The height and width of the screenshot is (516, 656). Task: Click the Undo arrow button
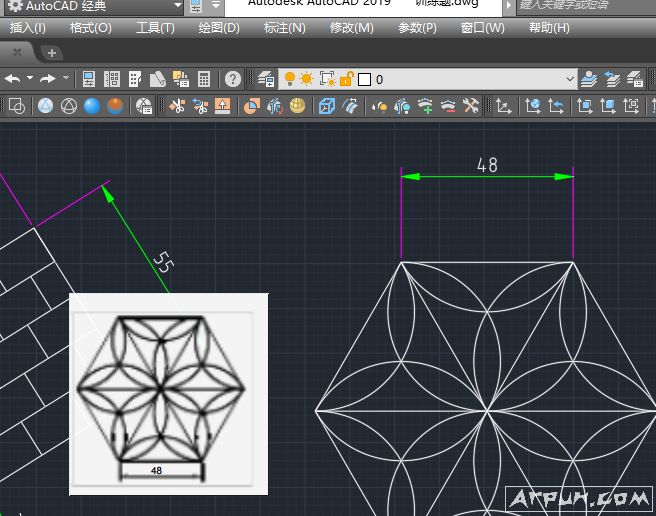13,79
